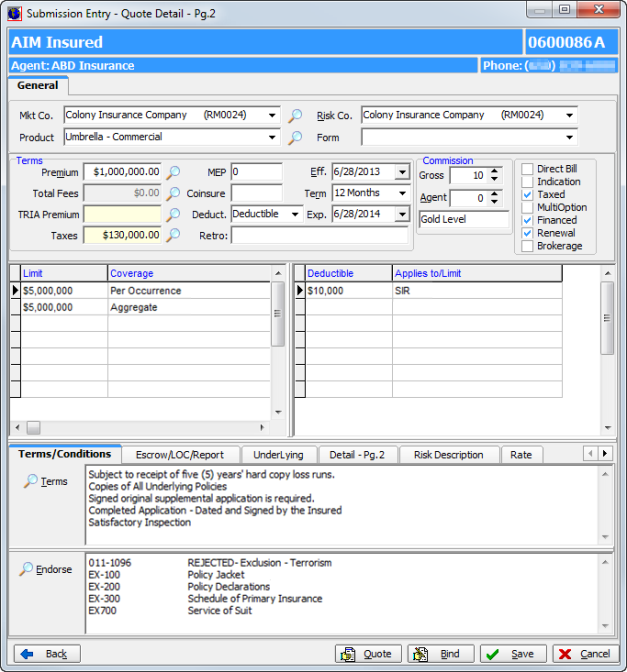Click the Total Fees magnifier icon
Screen dimensions: 627x672
pyautogui.click(x=173, y=194)
